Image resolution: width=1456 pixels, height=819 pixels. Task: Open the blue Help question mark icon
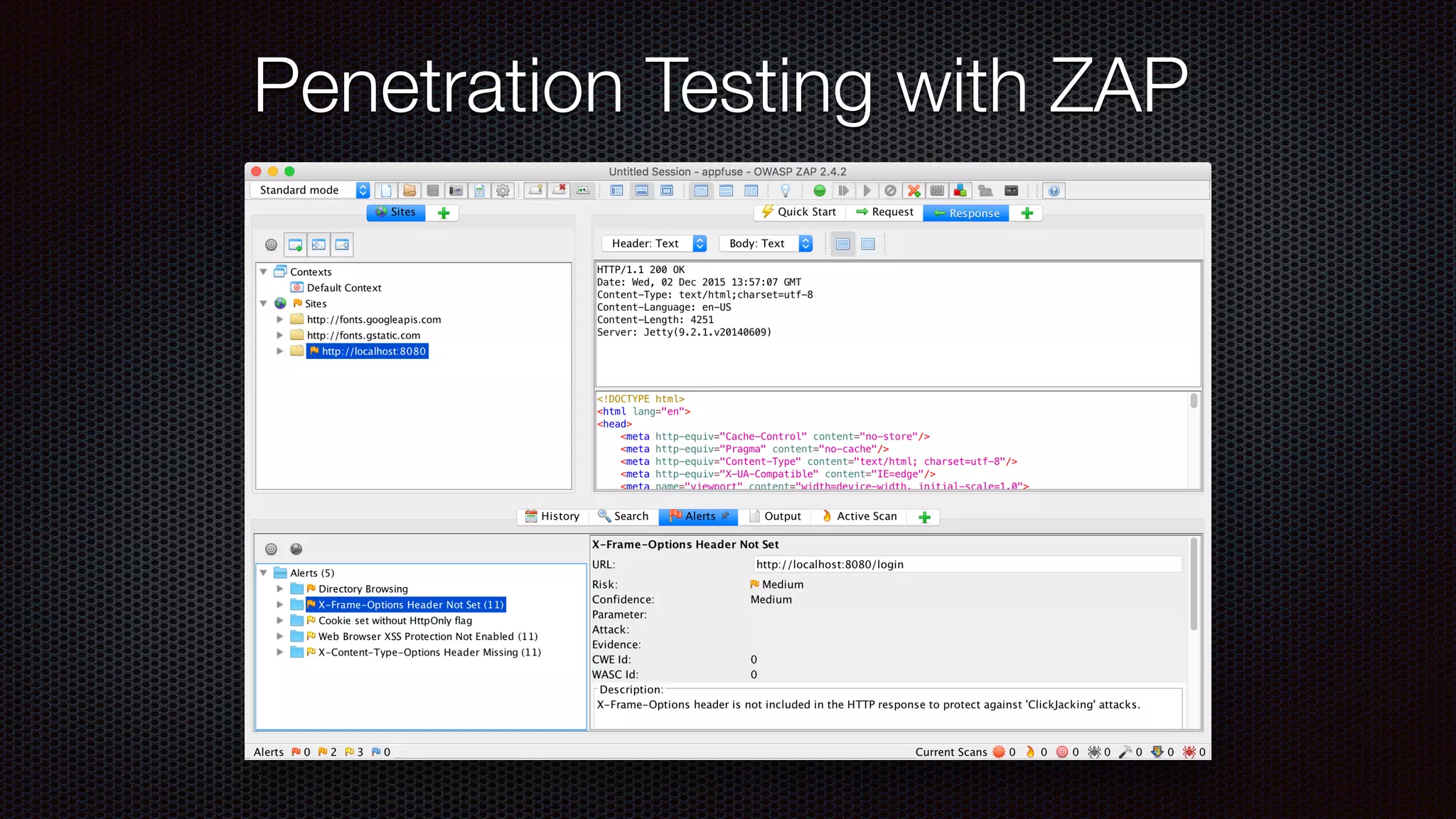tap(1054, 191)
